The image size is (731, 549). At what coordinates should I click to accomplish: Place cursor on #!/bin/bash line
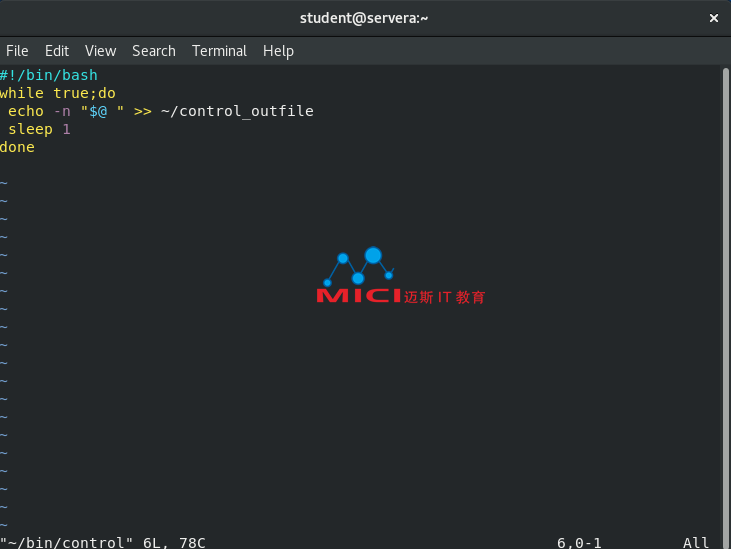(49, 75)
